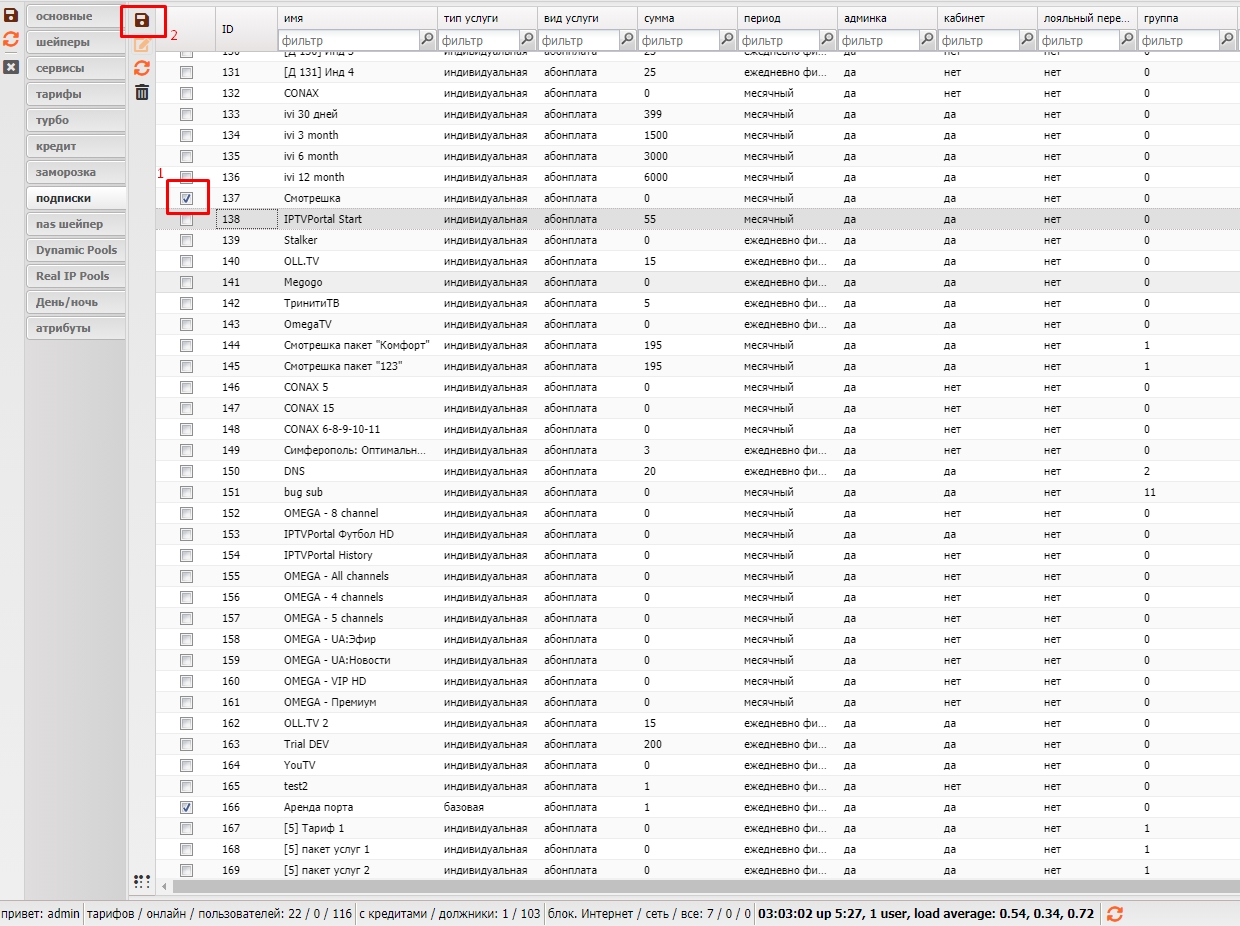Click the тип услуги filter input field
The height and width of the screenshot is (926, 1240).
point(478,41)
